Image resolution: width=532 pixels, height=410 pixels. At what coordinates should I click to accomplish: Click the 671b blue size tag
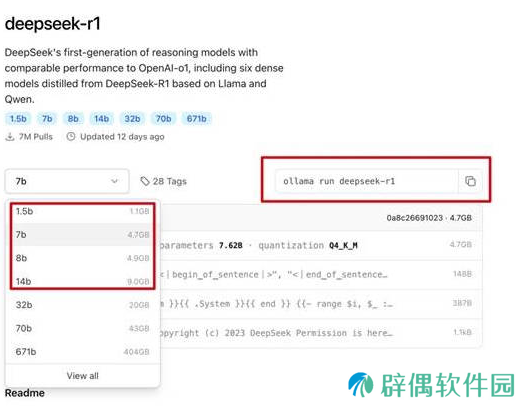point(197,119)
